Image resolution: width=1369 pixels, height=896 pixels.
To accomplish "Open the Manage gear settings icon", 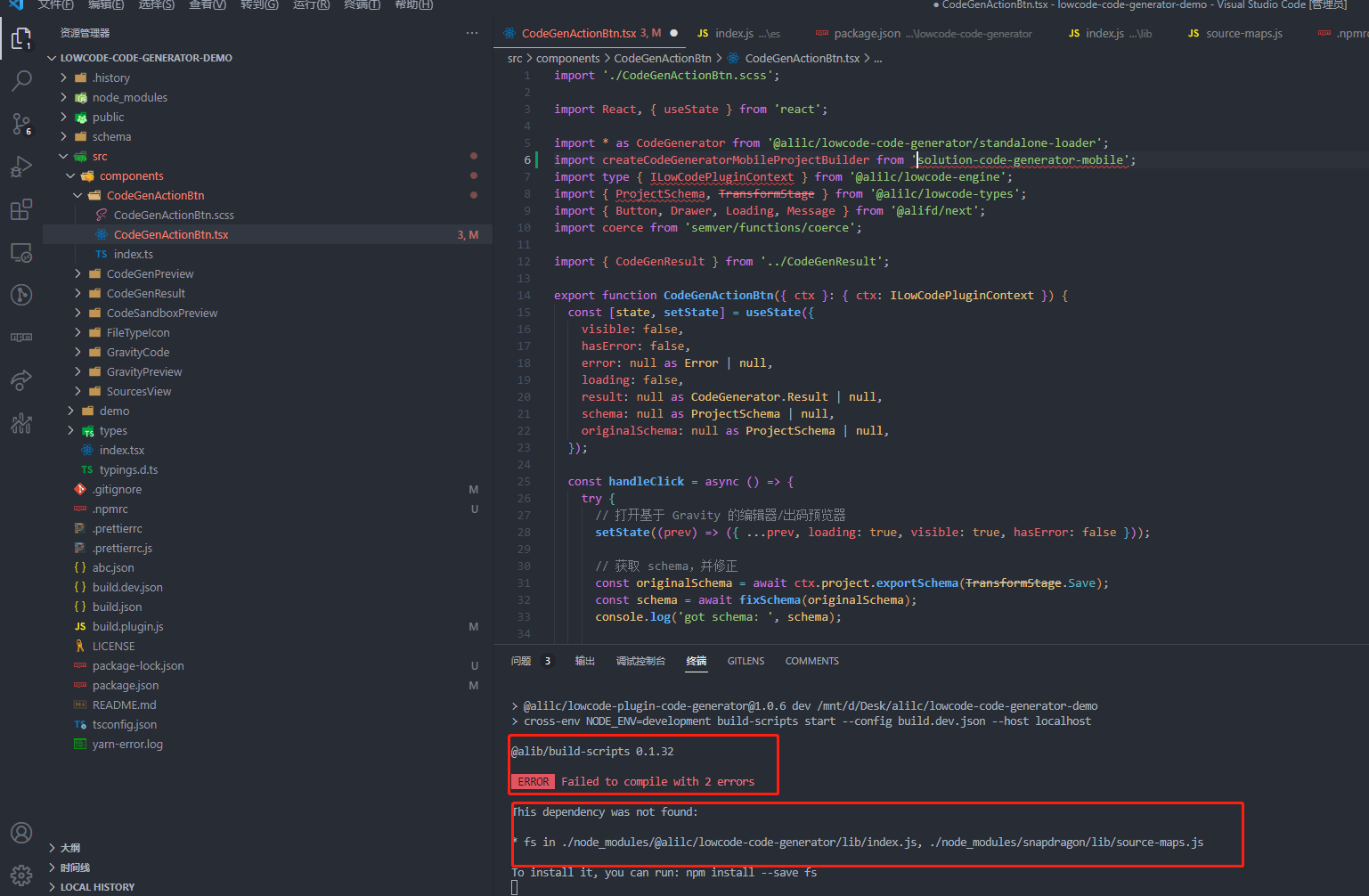I will pyautogui.click(x=21, y=875).
